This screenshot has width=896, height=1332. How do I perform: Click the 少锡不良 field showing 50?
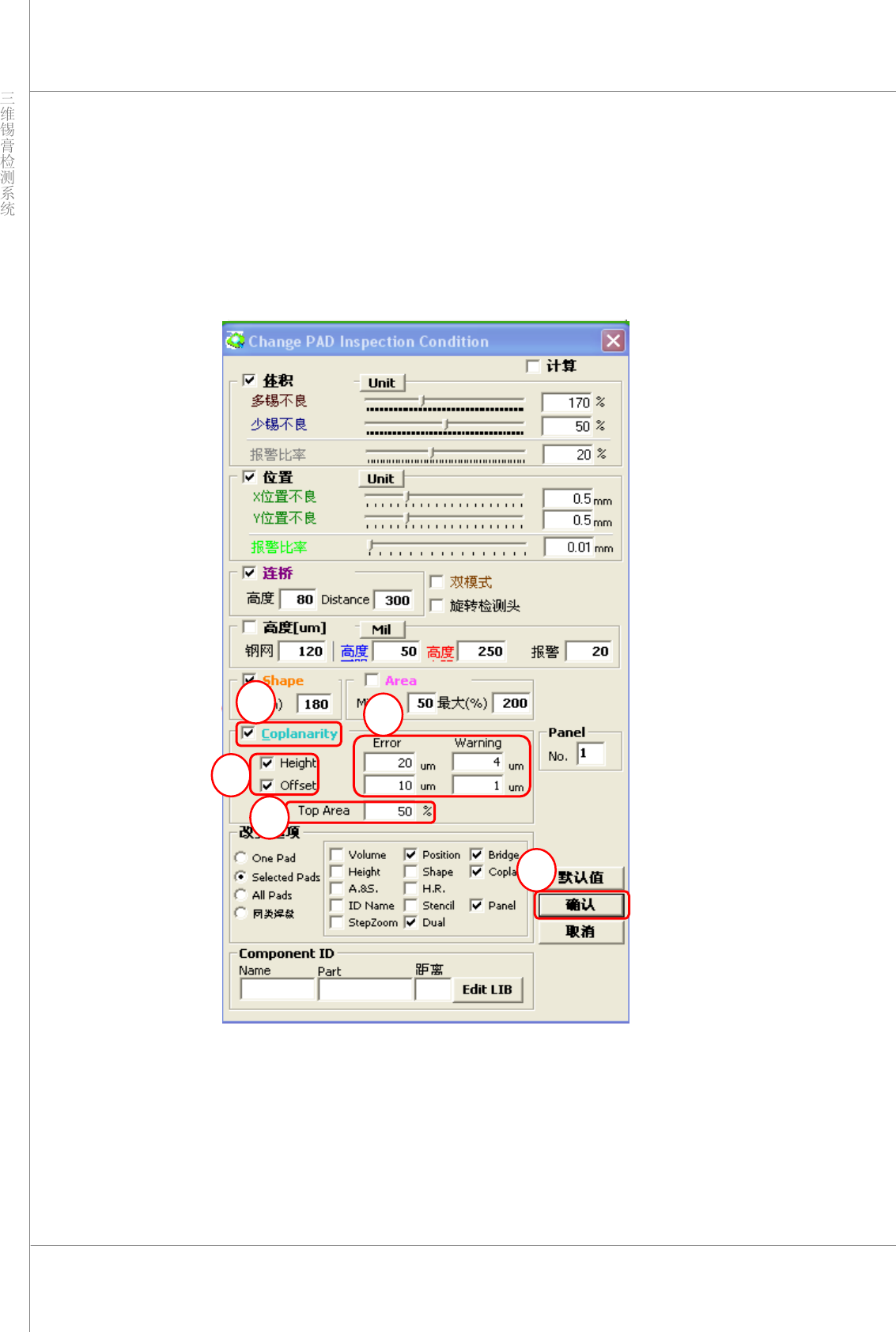coord(567,426)
